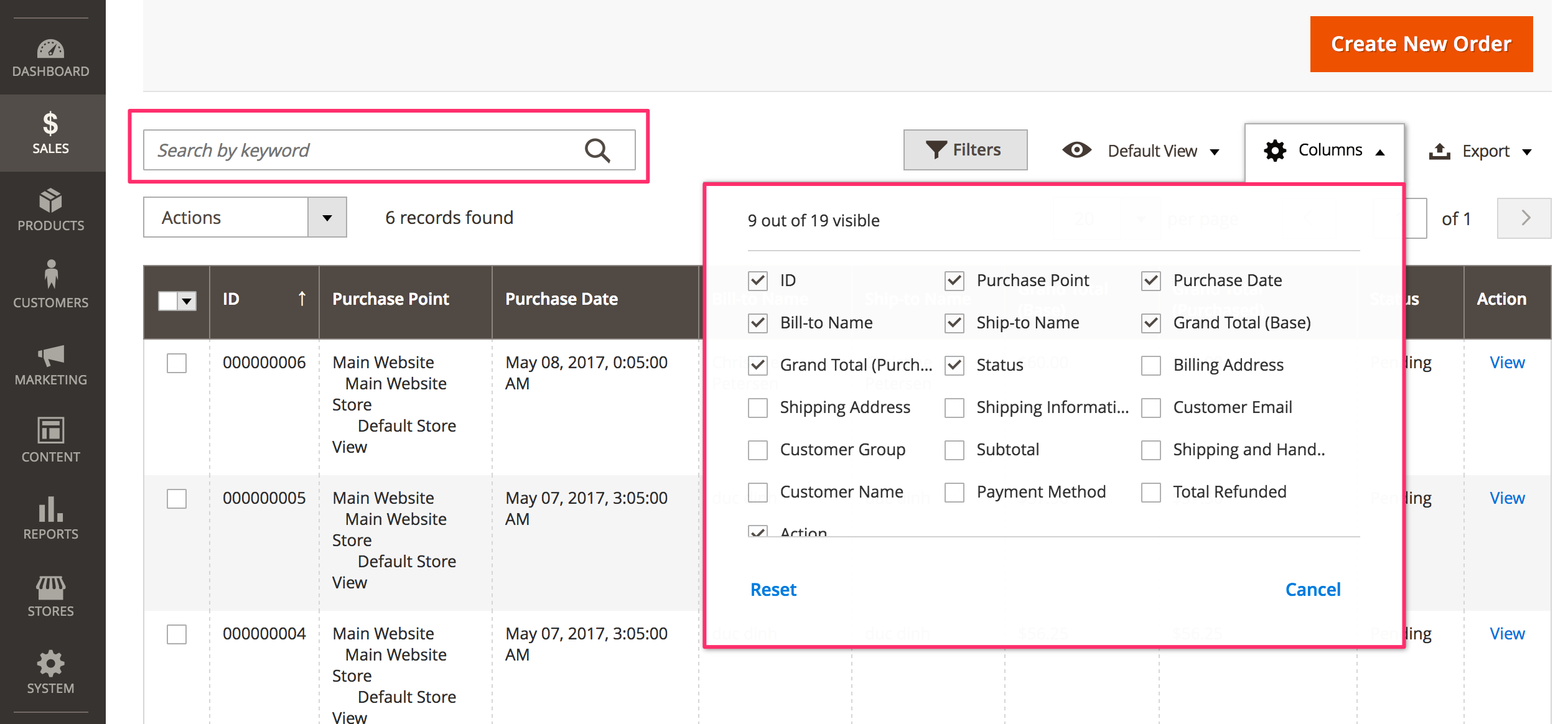
Task: Click the '6 records found' text
Action: click(x=449, y=218)
